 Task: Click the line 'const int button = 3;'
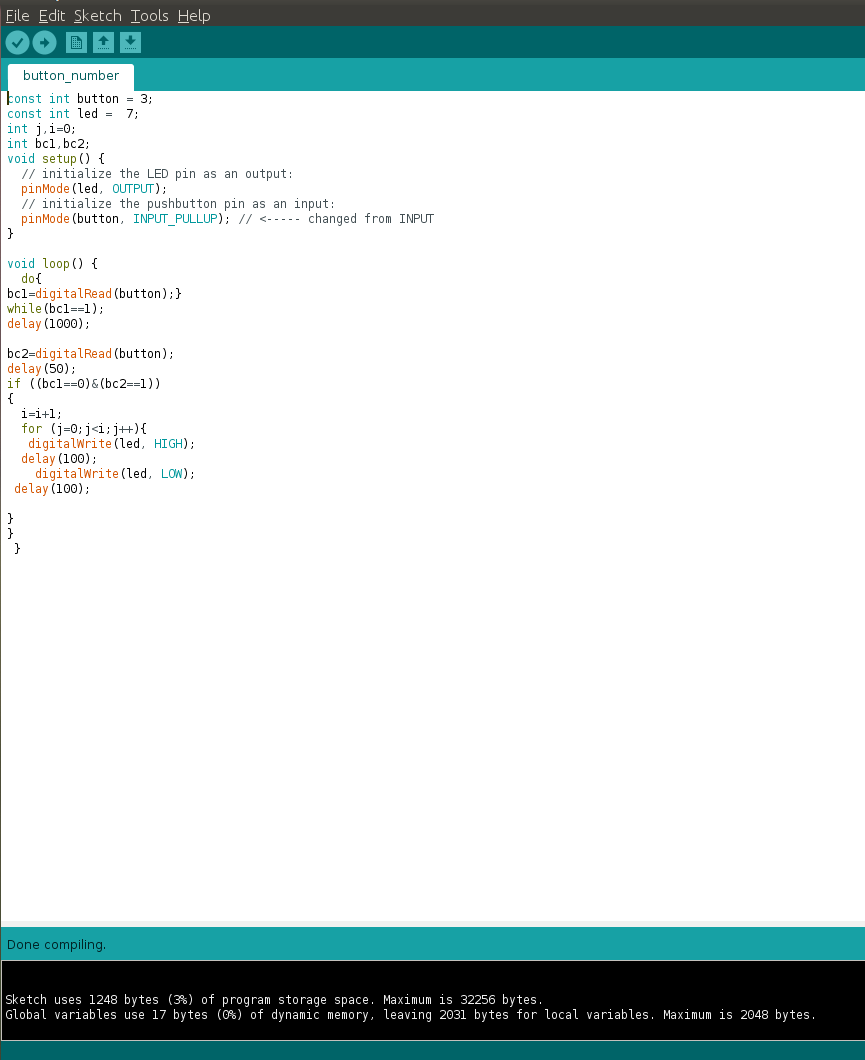(x=80, y=99)
